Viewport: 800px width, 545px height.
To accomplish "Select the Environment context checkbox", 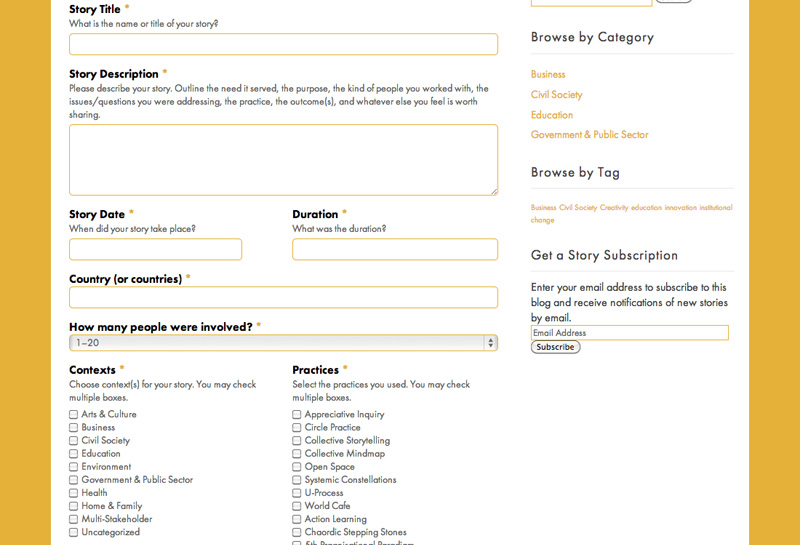I will click(73, 467).
